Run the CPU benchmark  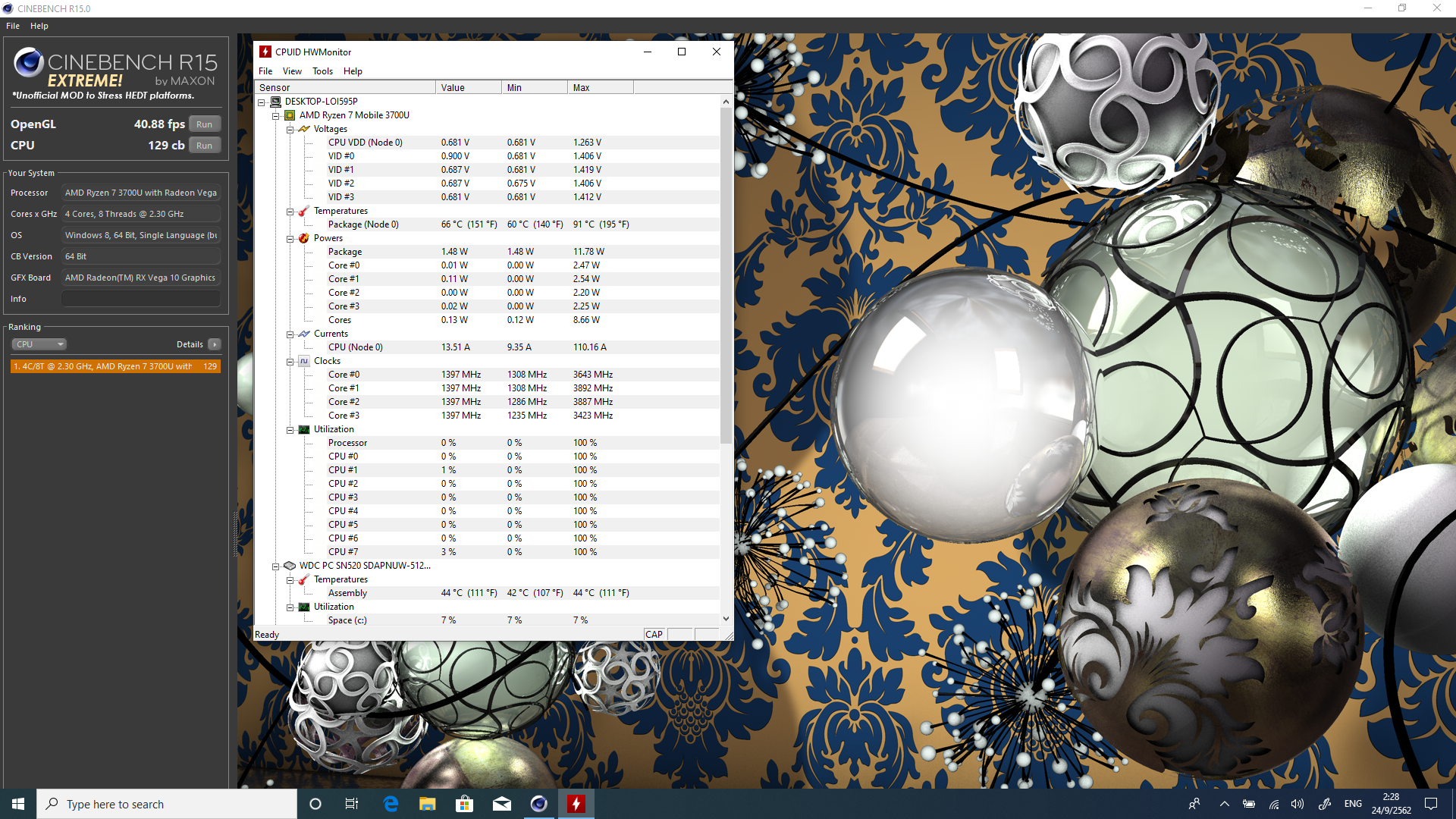[205, 146]
